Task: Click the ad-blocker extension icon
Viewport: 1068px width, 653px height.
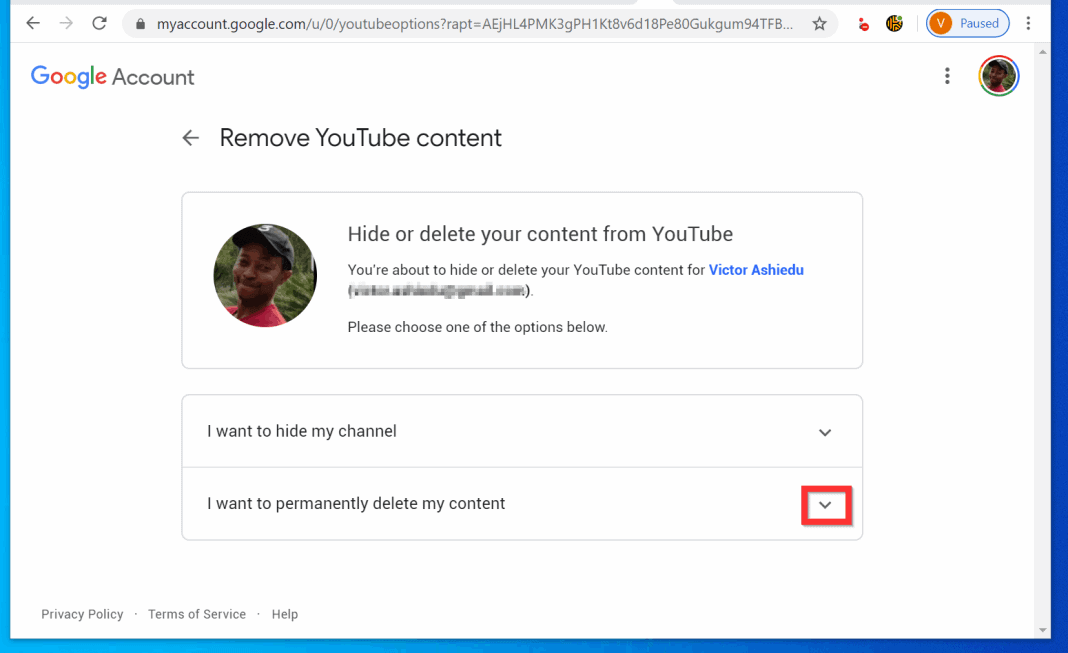Action: [x=862, y=23]
